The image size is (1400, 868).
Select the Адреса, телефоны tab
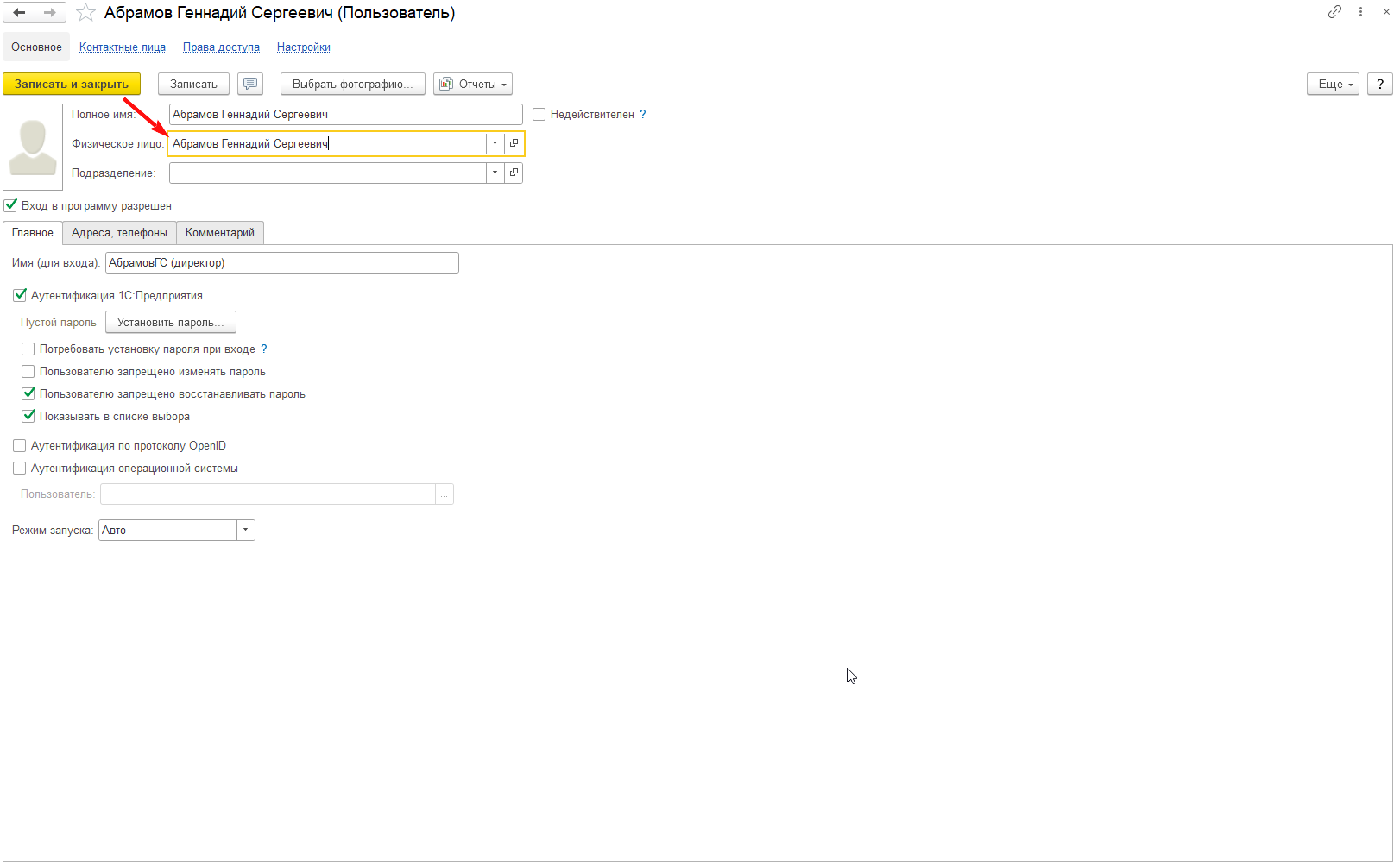tap(119, 232)
